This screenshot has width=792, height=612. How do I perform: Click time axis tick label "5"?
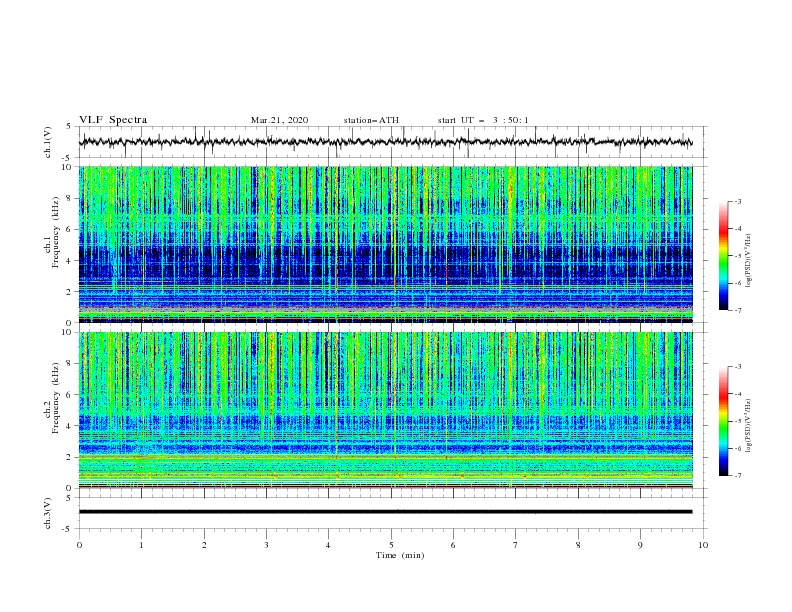point(391,545)
